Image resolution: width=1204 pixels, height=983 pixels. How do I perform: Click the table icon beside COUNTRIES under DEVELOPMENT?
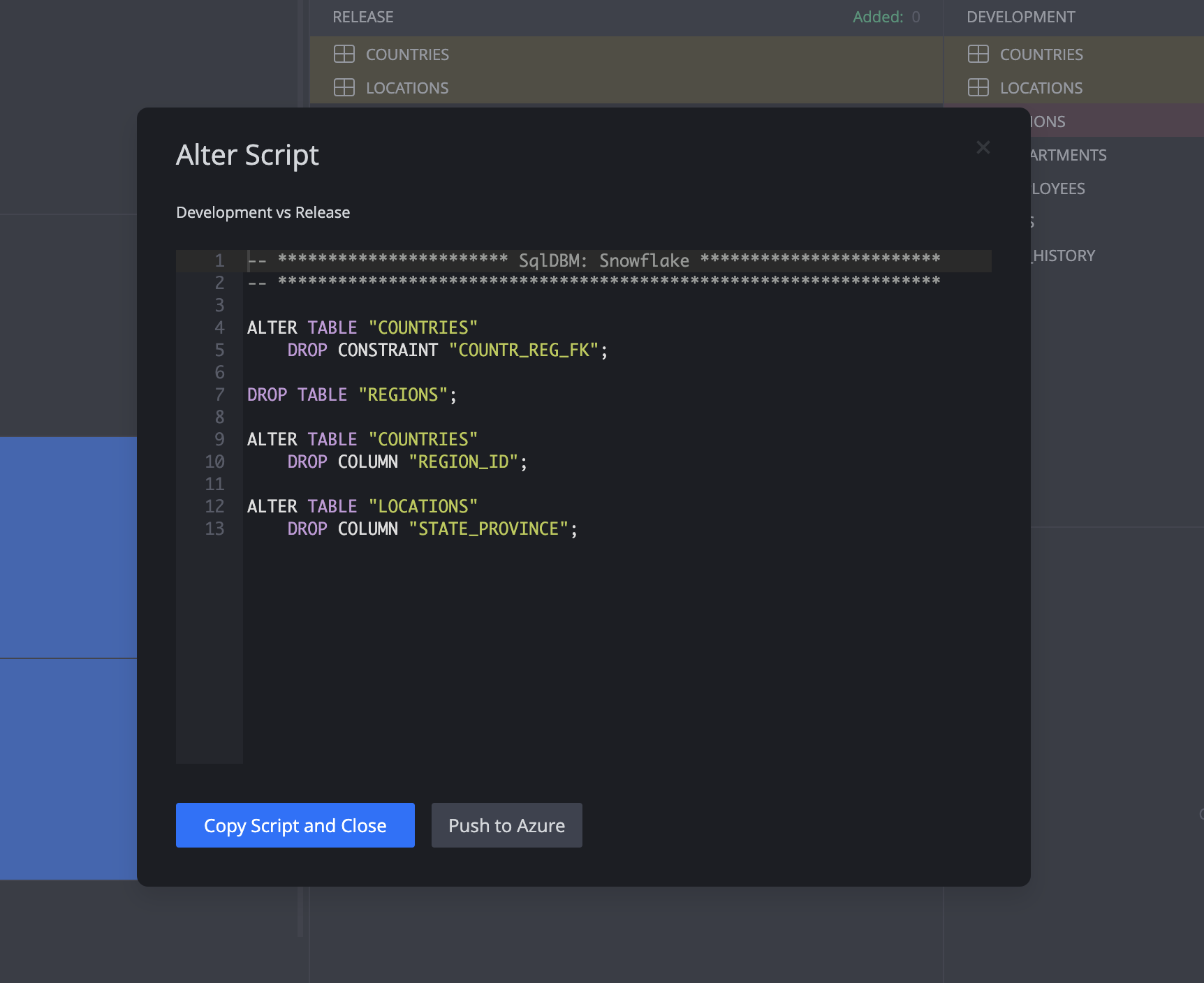(x=979, y=54)
